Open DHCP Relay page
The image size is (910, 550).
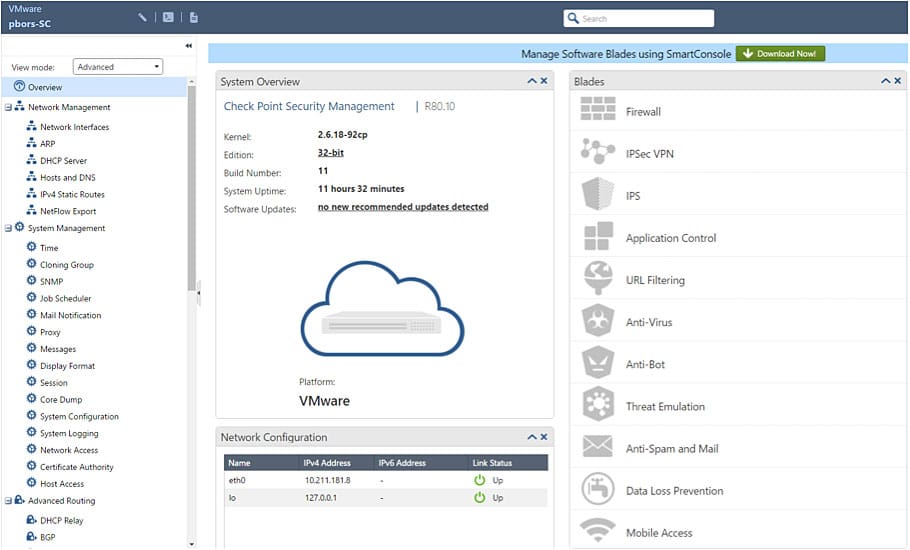click(x=62, y=520)
